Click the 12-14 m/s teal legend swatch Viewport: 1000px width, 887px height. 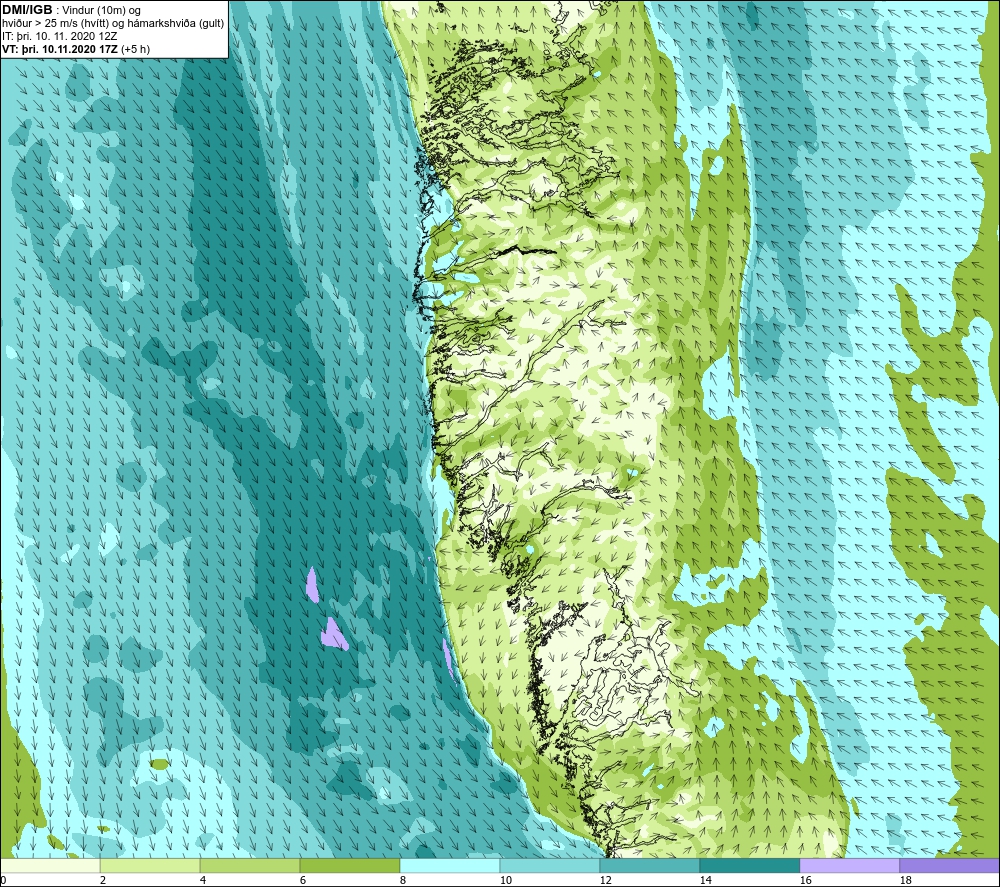tap(649, 865)
